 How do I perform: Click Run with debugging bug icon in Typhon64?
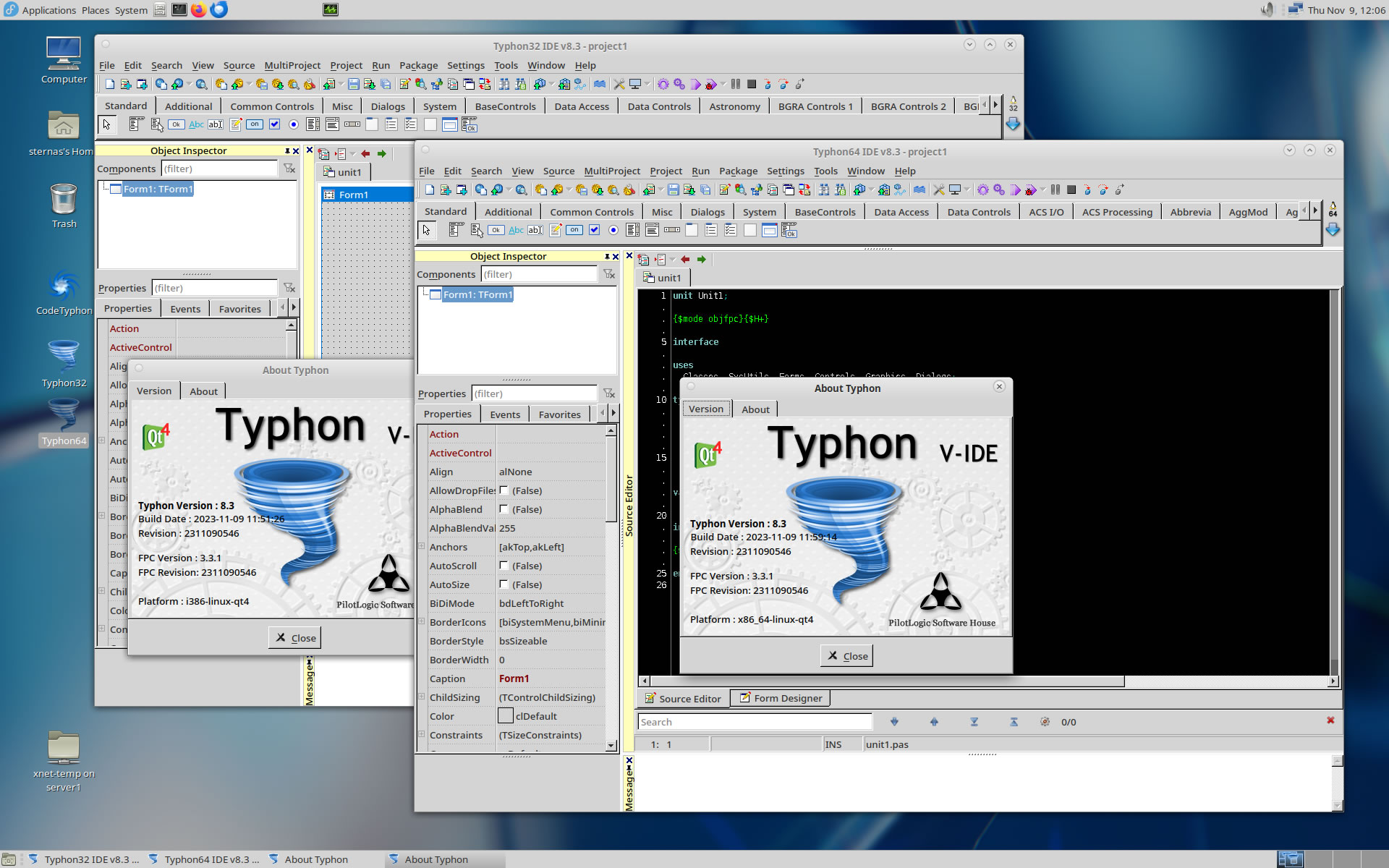(x=1030, y=190)
